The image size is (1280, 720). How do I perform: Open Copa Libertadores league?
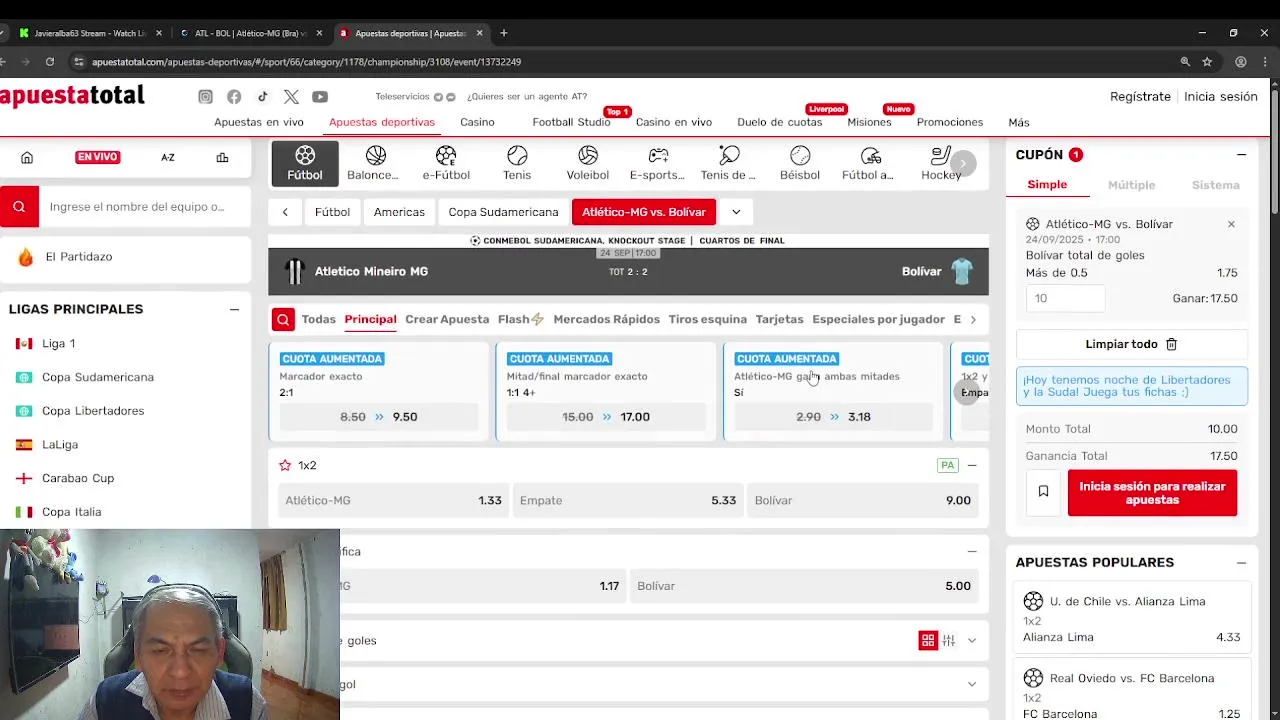pos(93,411)
